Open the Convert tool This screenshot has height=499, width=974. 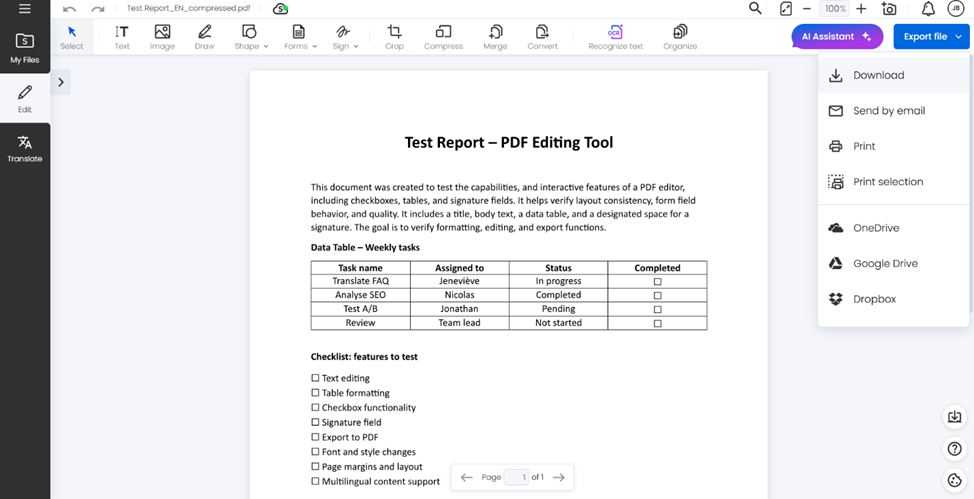[x=542, y=37]
